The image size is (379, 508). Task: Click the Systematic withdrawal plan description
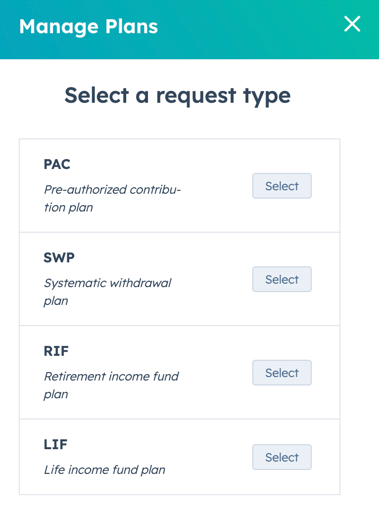pos(108,292)
